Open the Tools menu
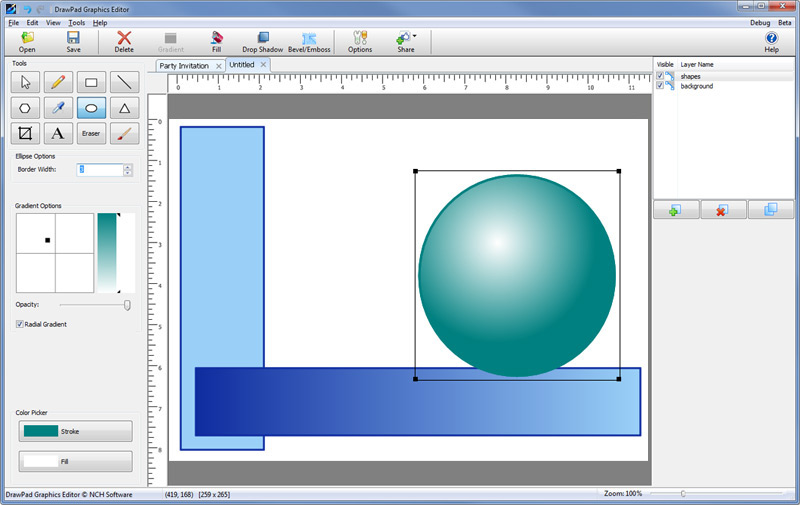The image size is (800, 505). tap(76, 22)
